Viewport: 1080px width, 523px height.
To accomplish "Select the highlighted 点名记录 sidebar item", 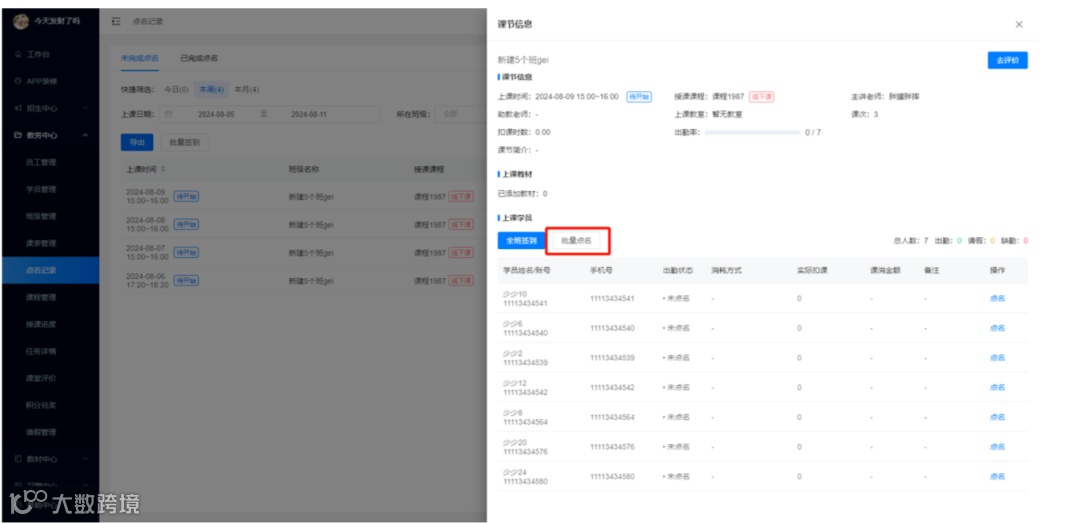I will tap(50, 270).
